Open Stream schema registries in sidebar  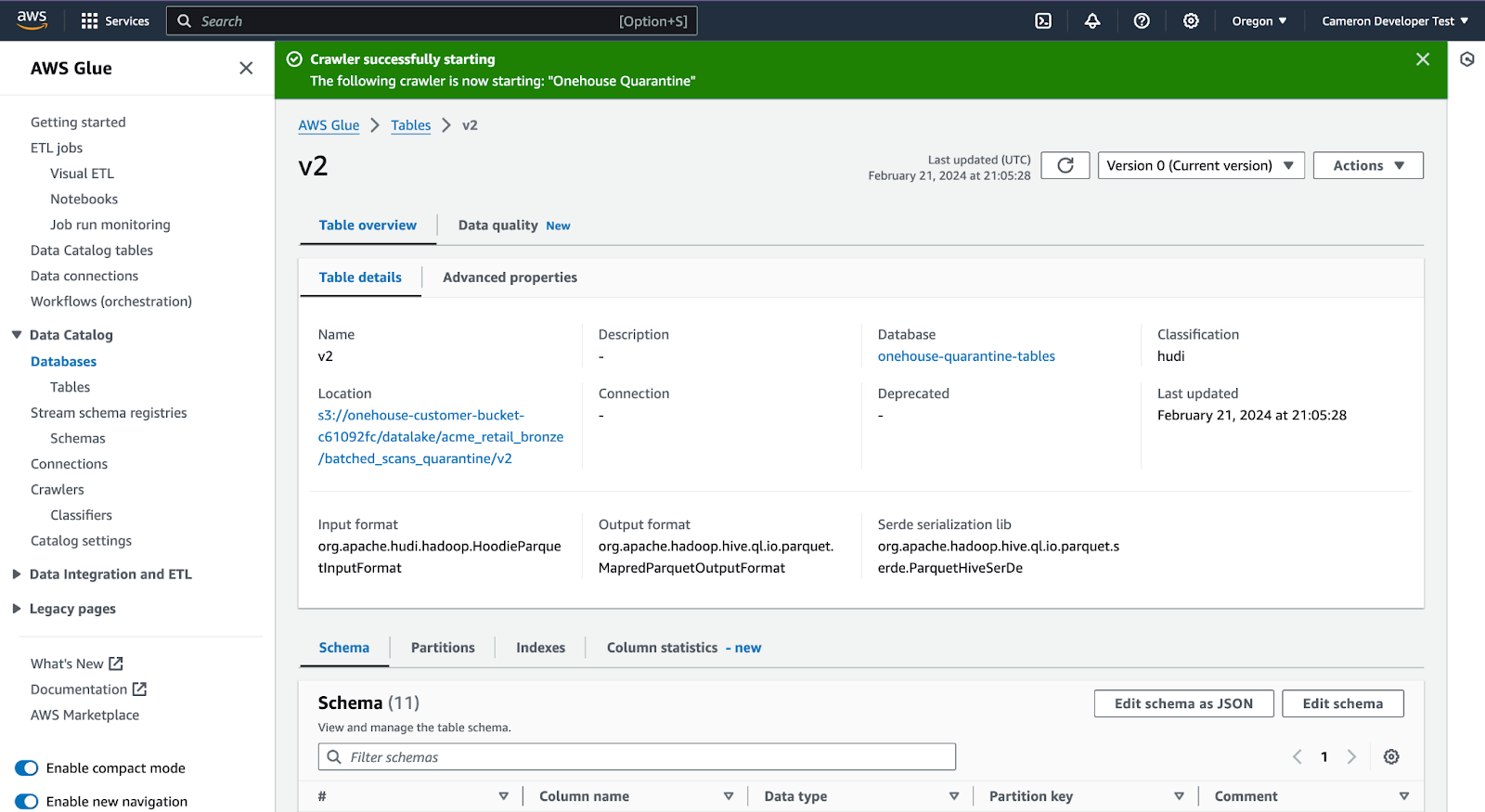pyautogui.click(x=109, y=413)
